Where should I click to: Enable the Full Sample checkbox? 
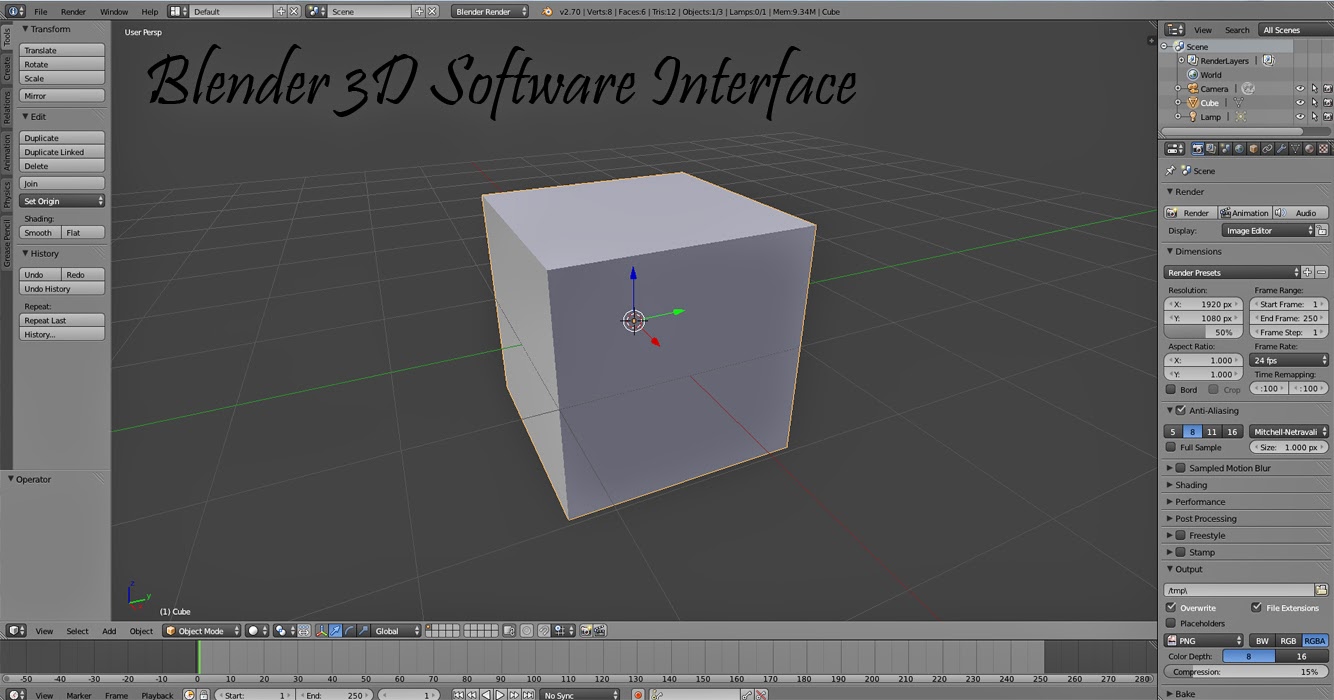pos(1171,447)
